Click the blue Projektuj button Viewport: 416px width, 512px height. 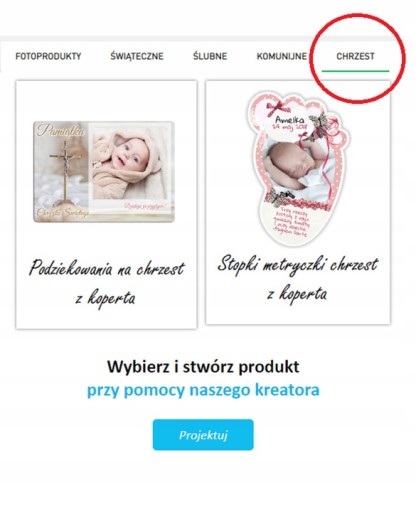(x=203, y=435)
